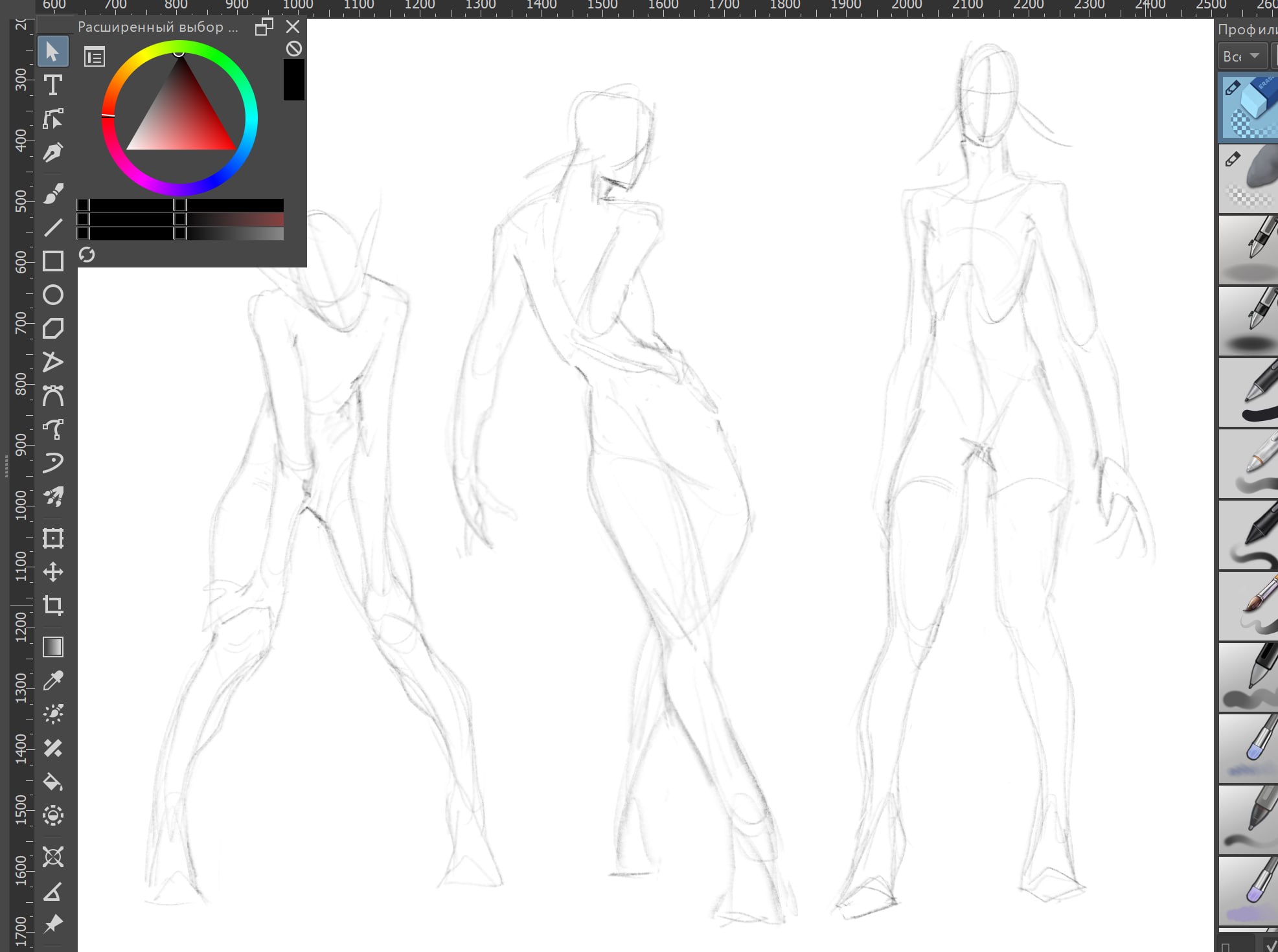Click the 'Расширенный выбор' docker title
Screen dimensions: 1278x952
click(x=158, y=27)
